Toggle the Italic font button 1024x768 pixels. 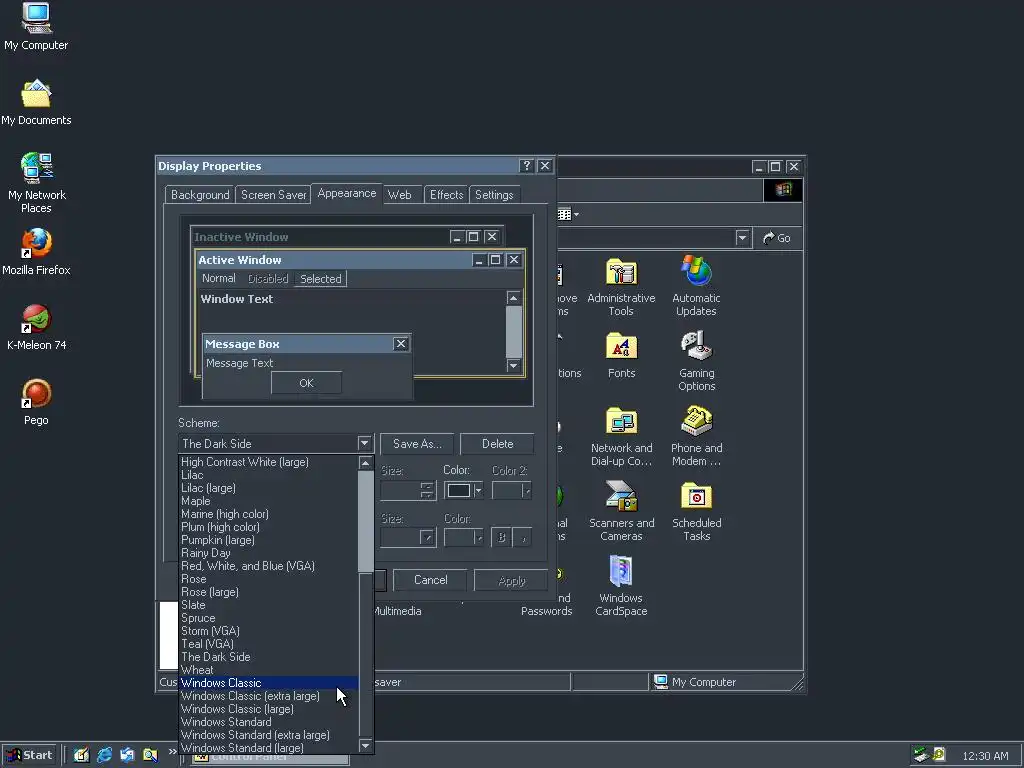tap(522, 537)
